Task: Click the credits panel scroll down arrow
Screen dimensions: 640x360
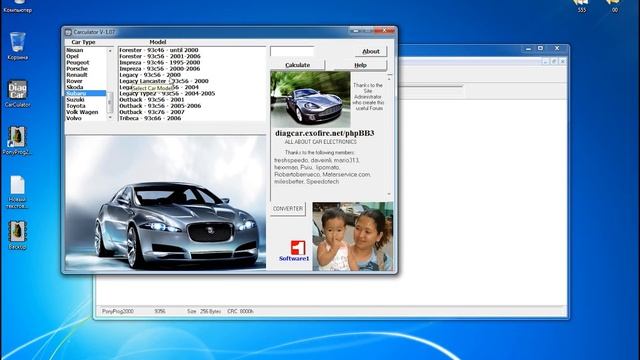Action: [389, 194]
